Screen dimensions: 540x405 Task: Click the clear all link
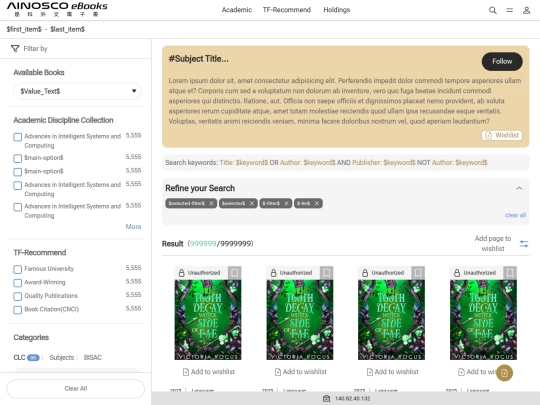coord(516,215)
